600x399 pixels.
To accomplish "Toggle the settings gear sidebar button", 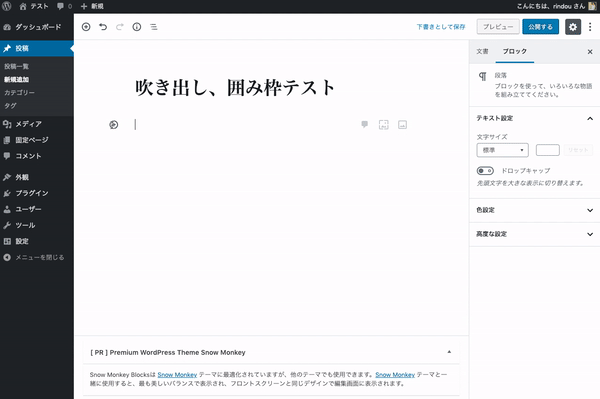I will coord(573,27).
